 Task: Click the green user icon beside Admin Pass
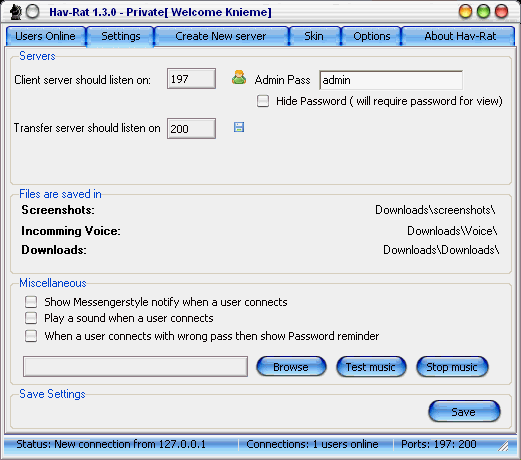click(x=239, y=77)
